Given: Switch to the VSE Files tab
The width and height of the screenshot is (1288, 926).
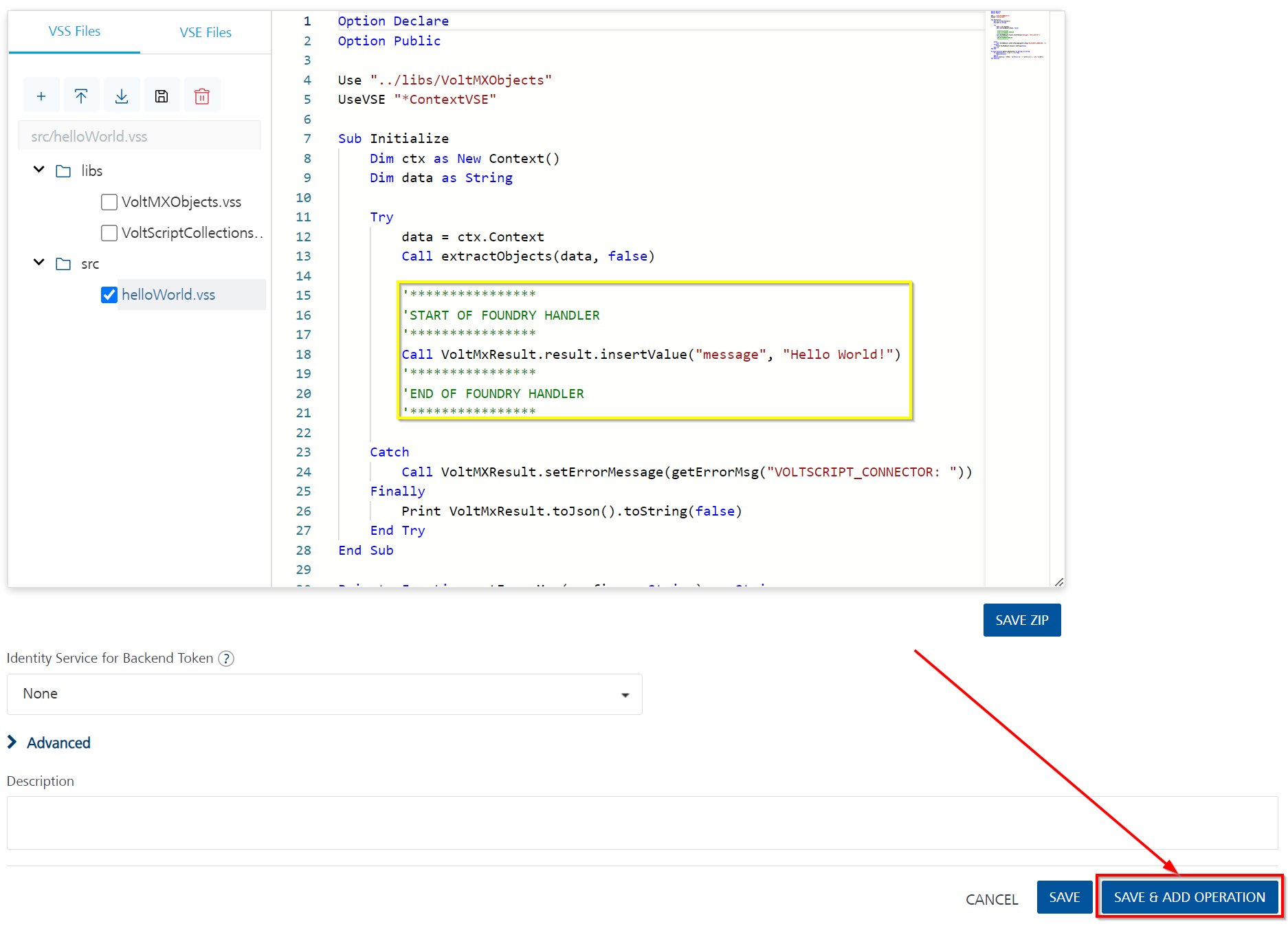Looking at the screenshot, I should pyautogui.click(x=206, y=32).
